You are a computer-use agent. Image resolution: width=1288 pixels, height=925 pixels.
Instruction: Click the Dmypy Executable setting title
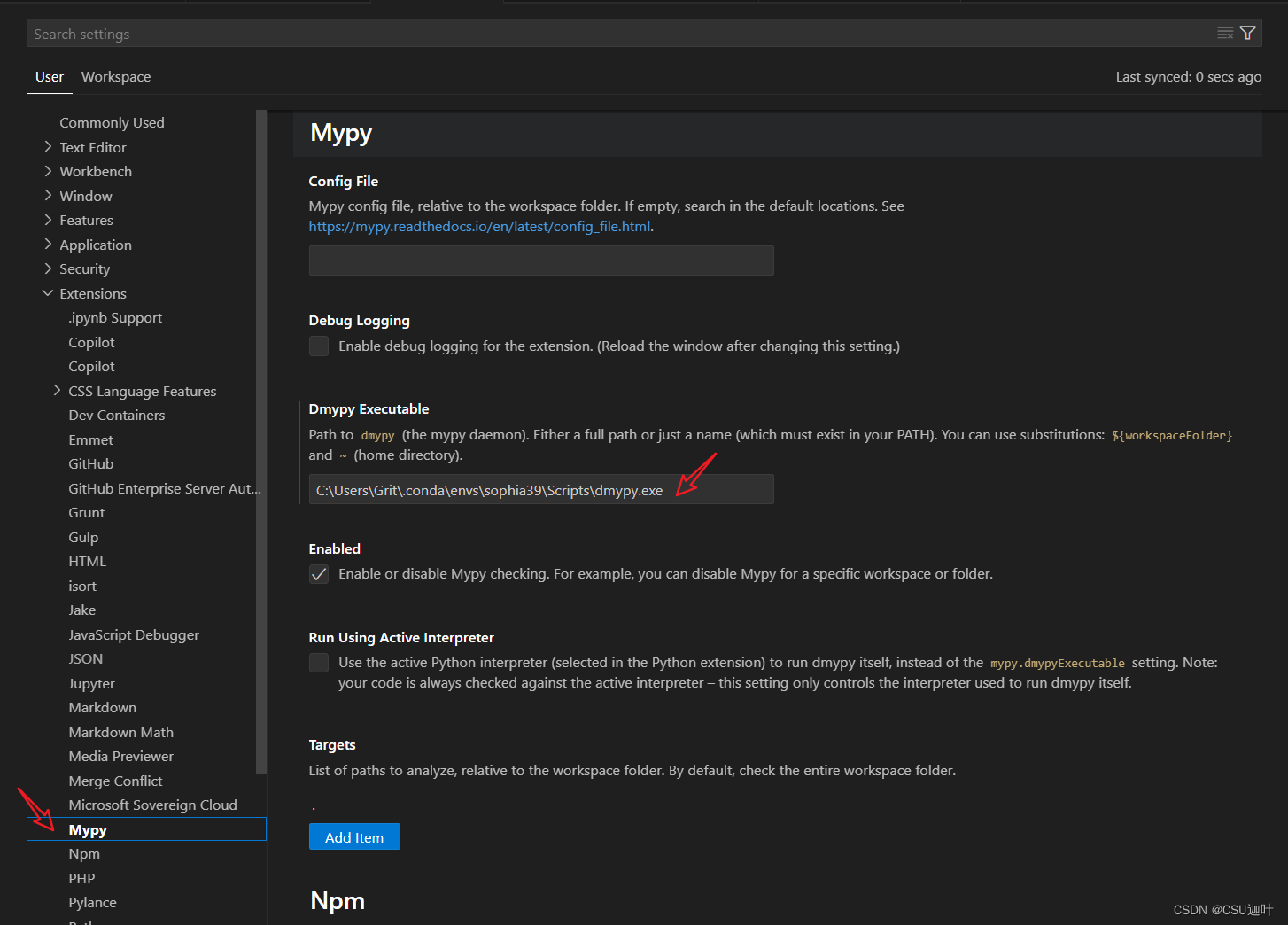[369, 408]
